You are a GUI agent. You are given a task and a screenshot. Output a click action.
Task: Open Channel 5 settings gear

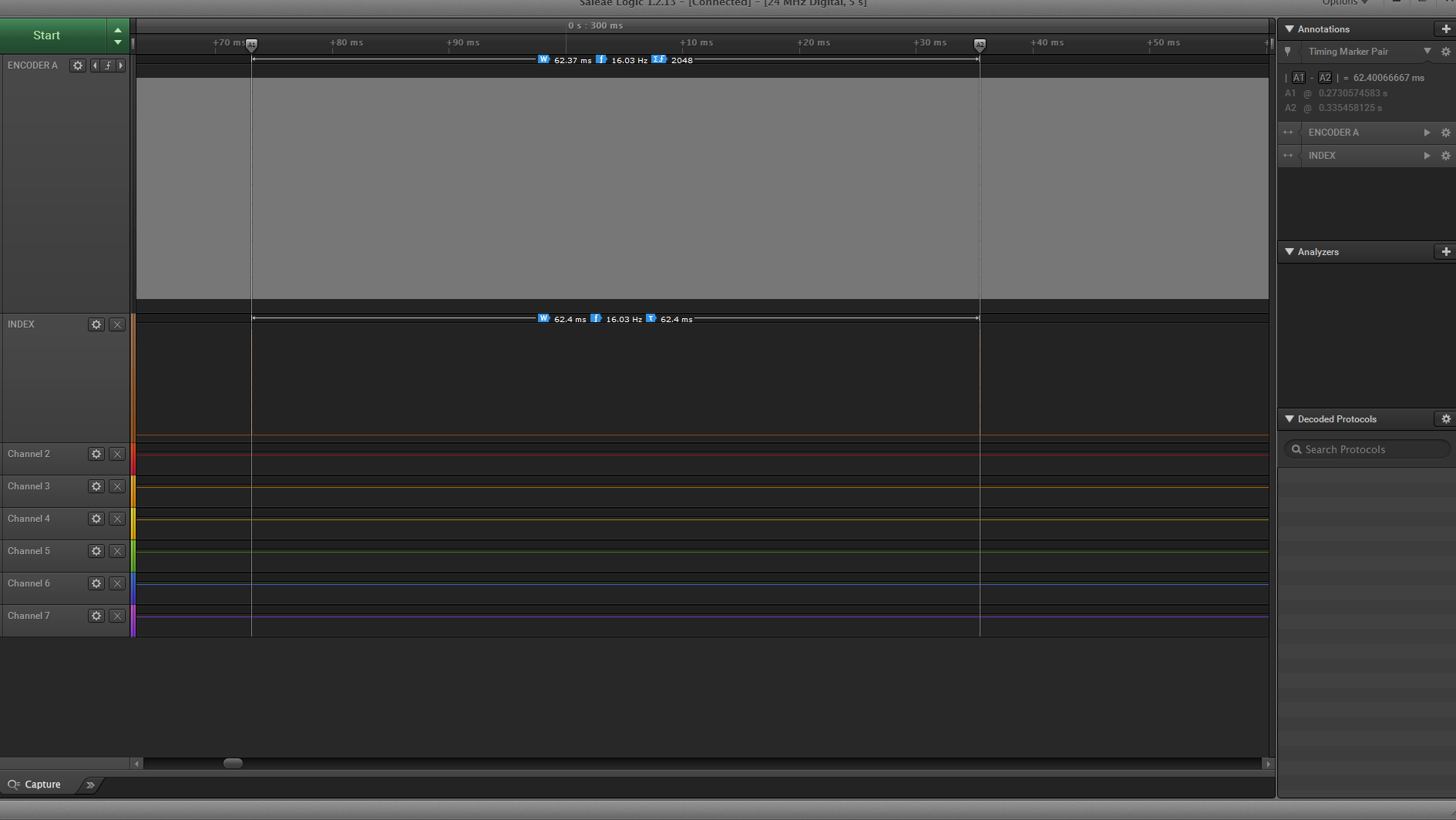click(96, 551)
